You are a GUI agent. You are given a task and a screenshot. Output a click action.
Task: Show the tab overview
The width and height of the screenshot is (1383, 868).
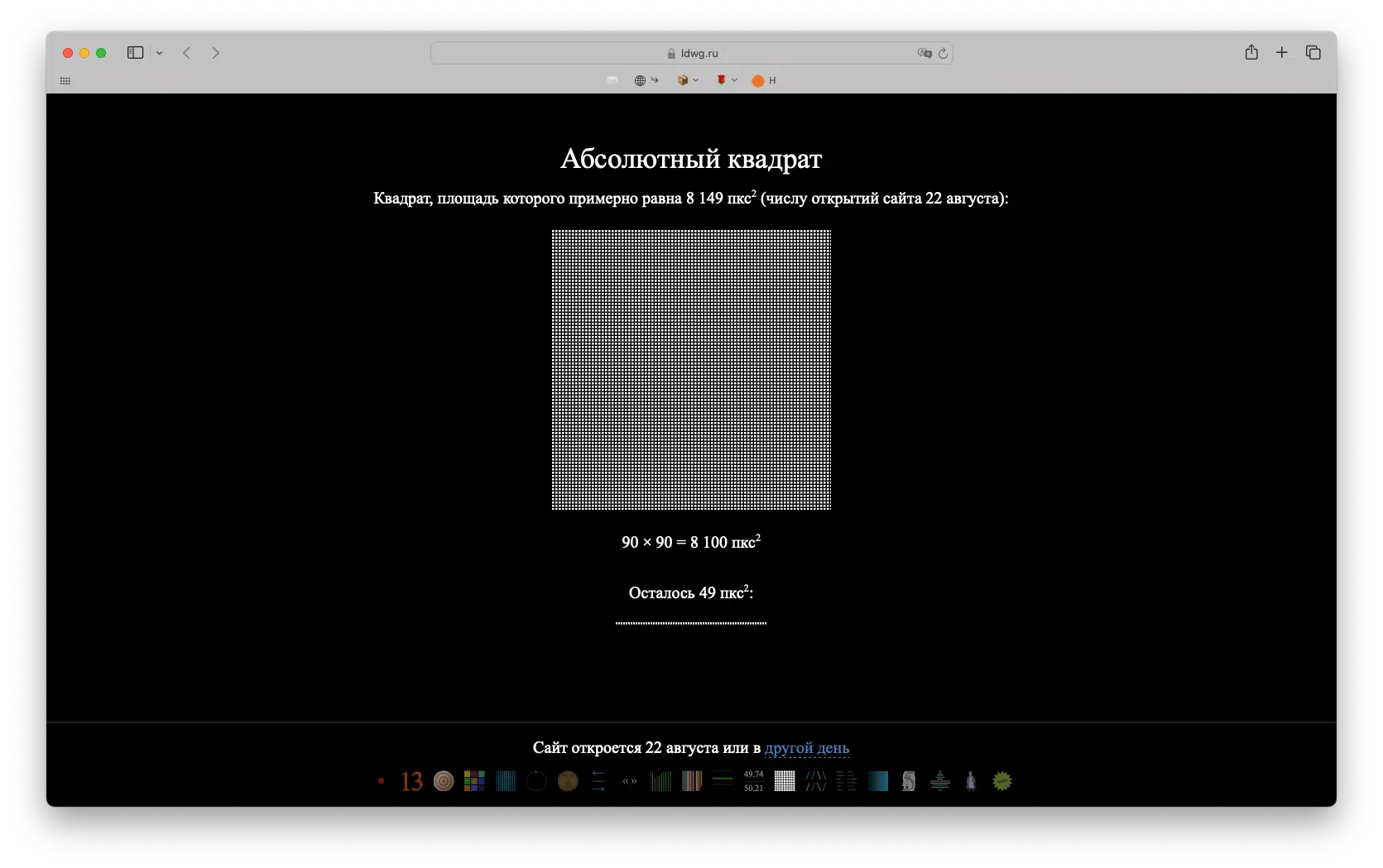tap(1313, 52)
